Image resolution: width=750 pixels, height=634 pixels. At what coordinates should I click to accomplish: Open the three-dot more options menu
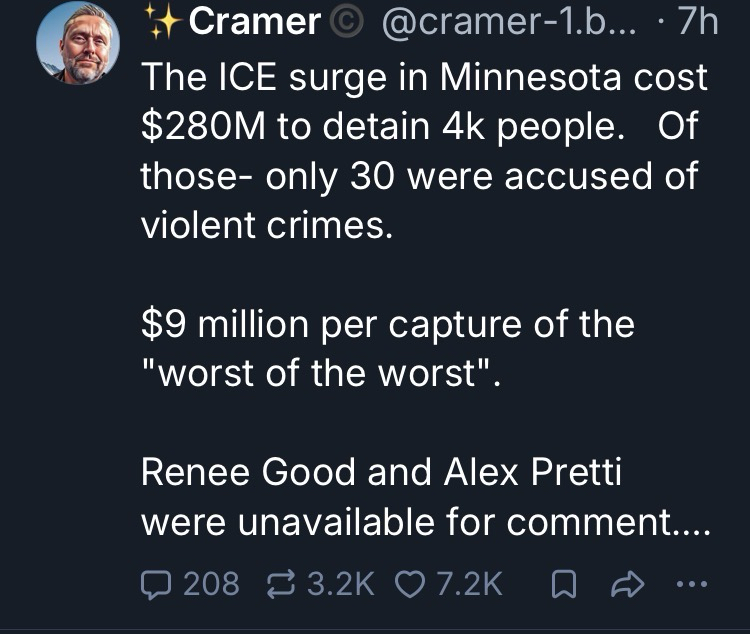[692, 584]
